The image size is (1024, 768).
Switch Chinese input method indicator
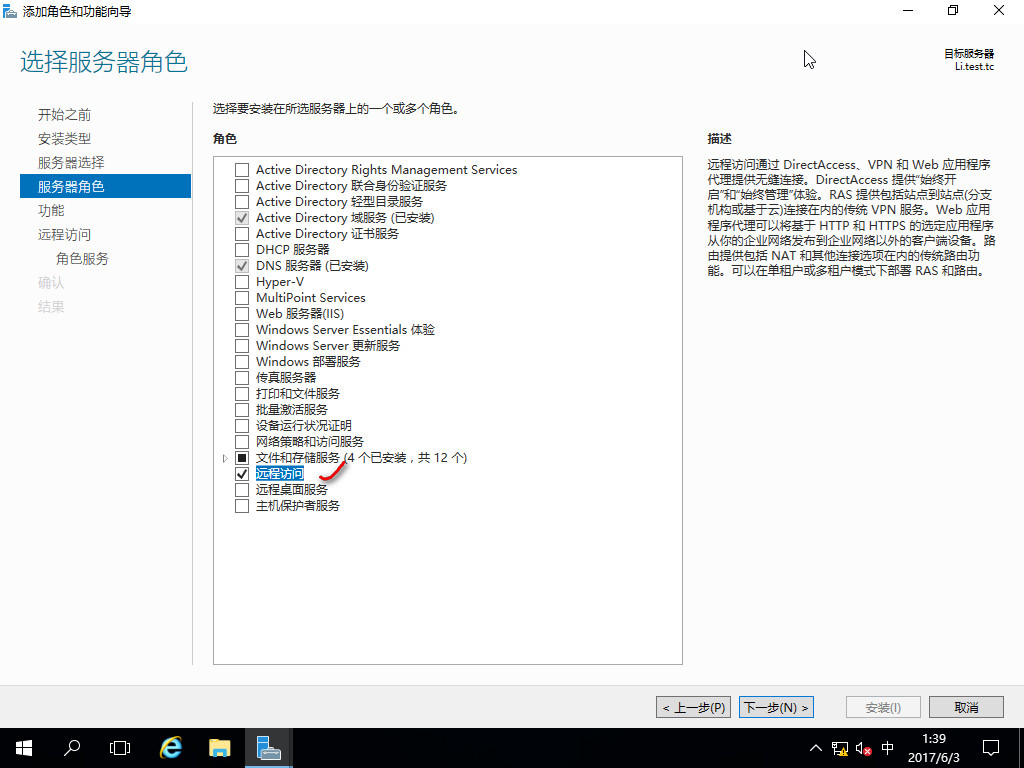coord(888,748)
